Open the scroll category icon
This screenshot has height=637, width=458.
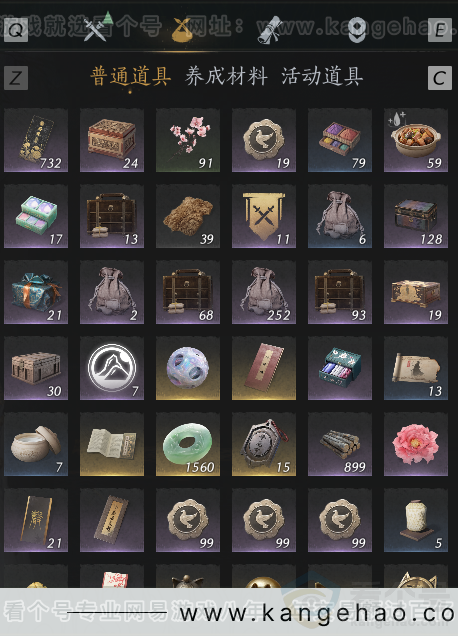click(270, 29)
